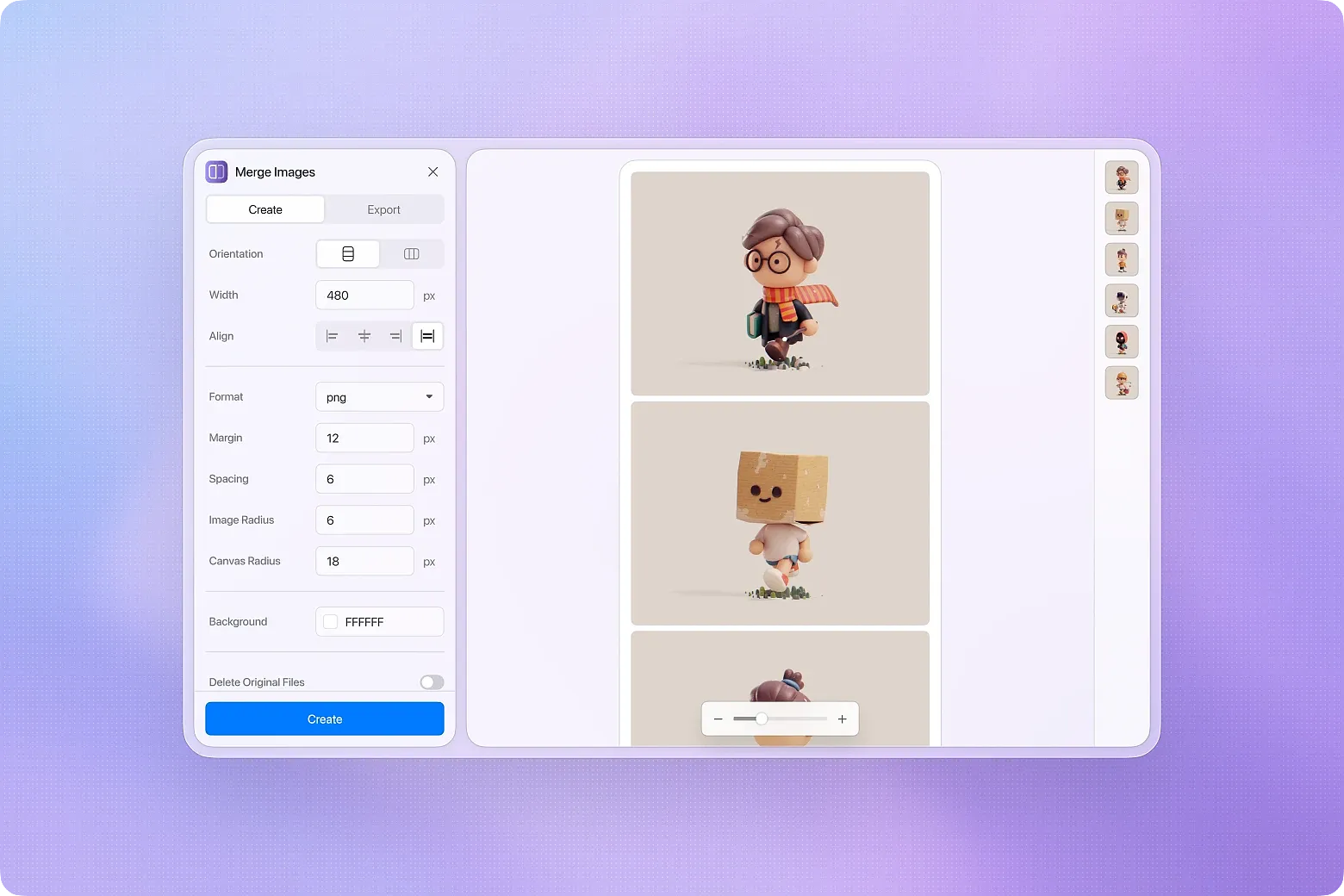
Task: Zoom in using the plus icon
Action: tap(842, 719)
